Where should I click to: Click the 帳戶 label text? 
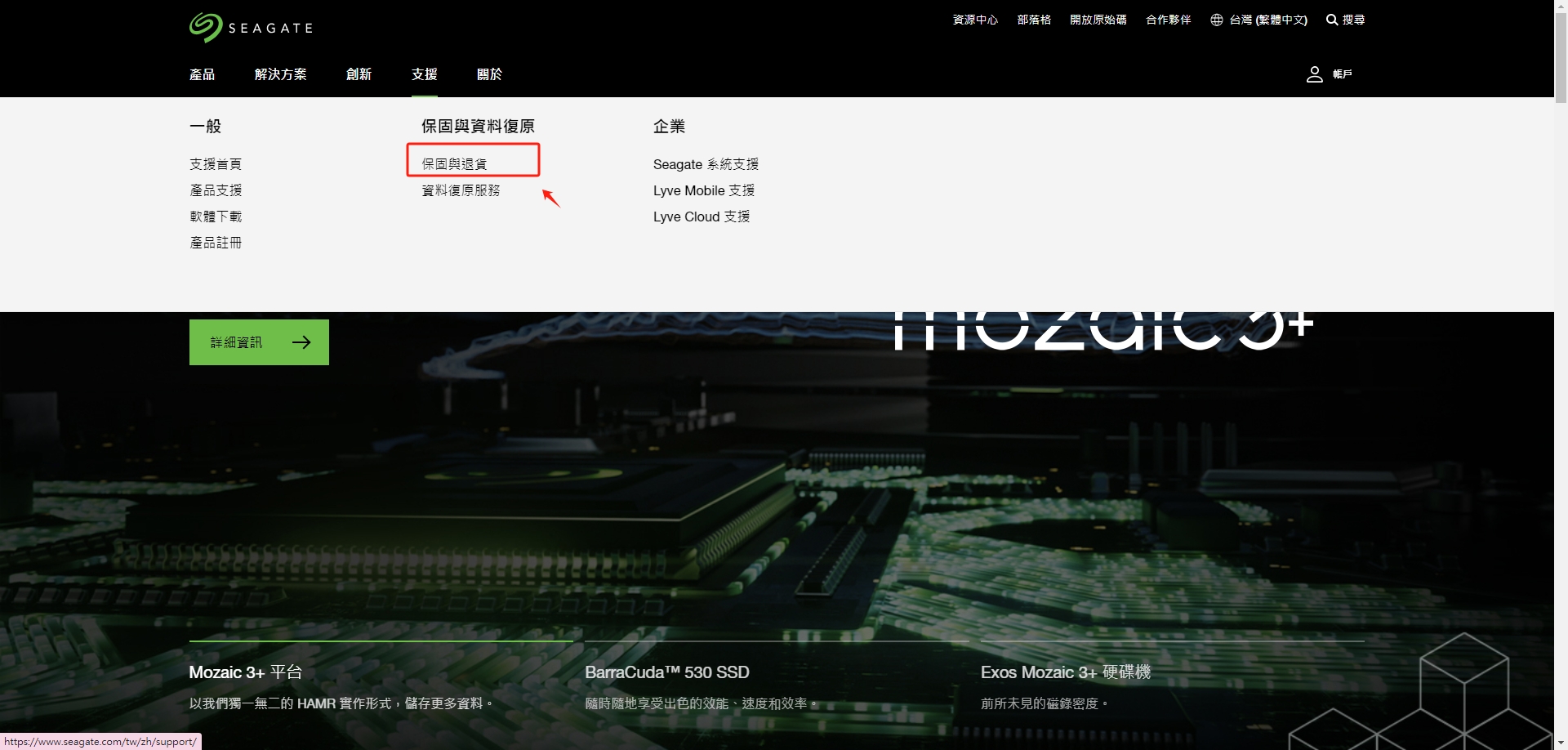click(1343, 74)
